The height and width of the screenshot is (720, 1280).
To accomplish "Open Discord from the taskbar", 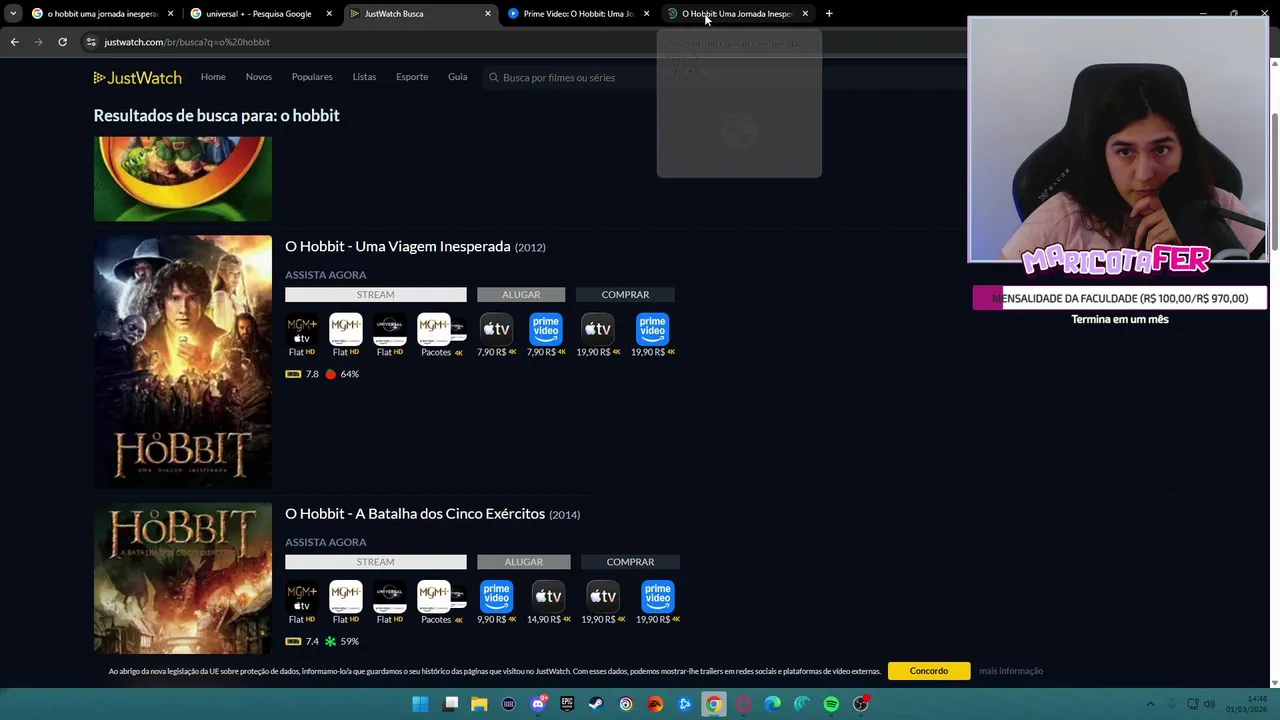I will click(538, 704).
